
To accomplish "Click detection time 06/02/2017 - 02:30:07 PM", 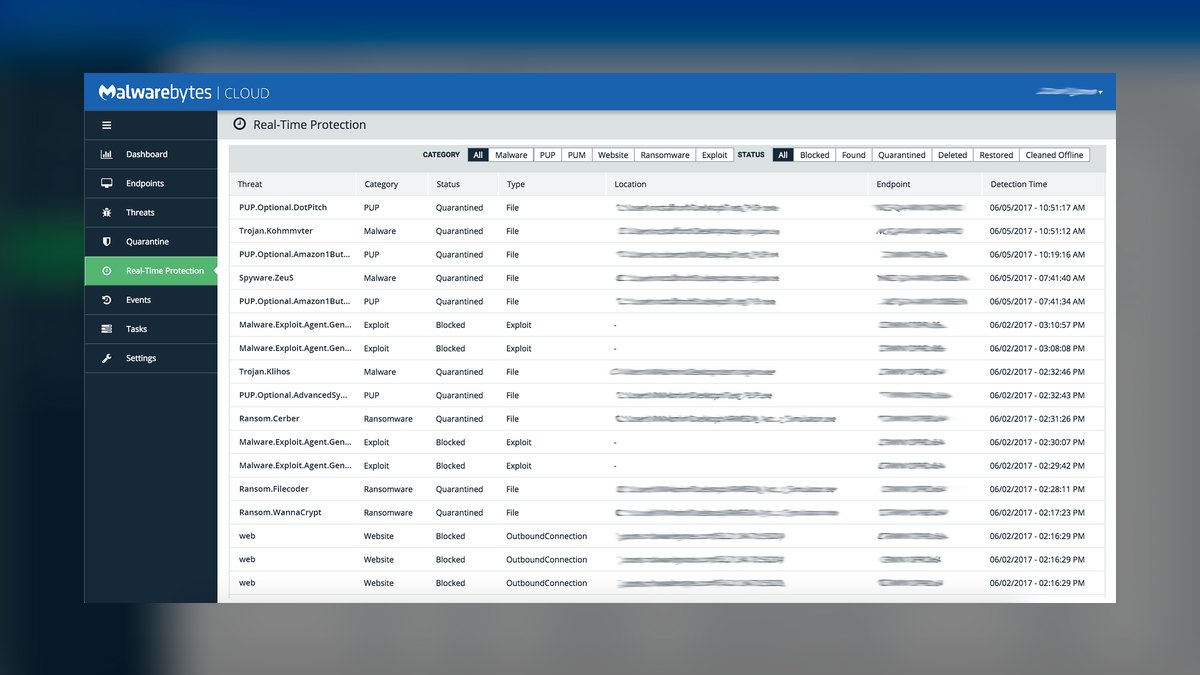I will coord(1037,442).
